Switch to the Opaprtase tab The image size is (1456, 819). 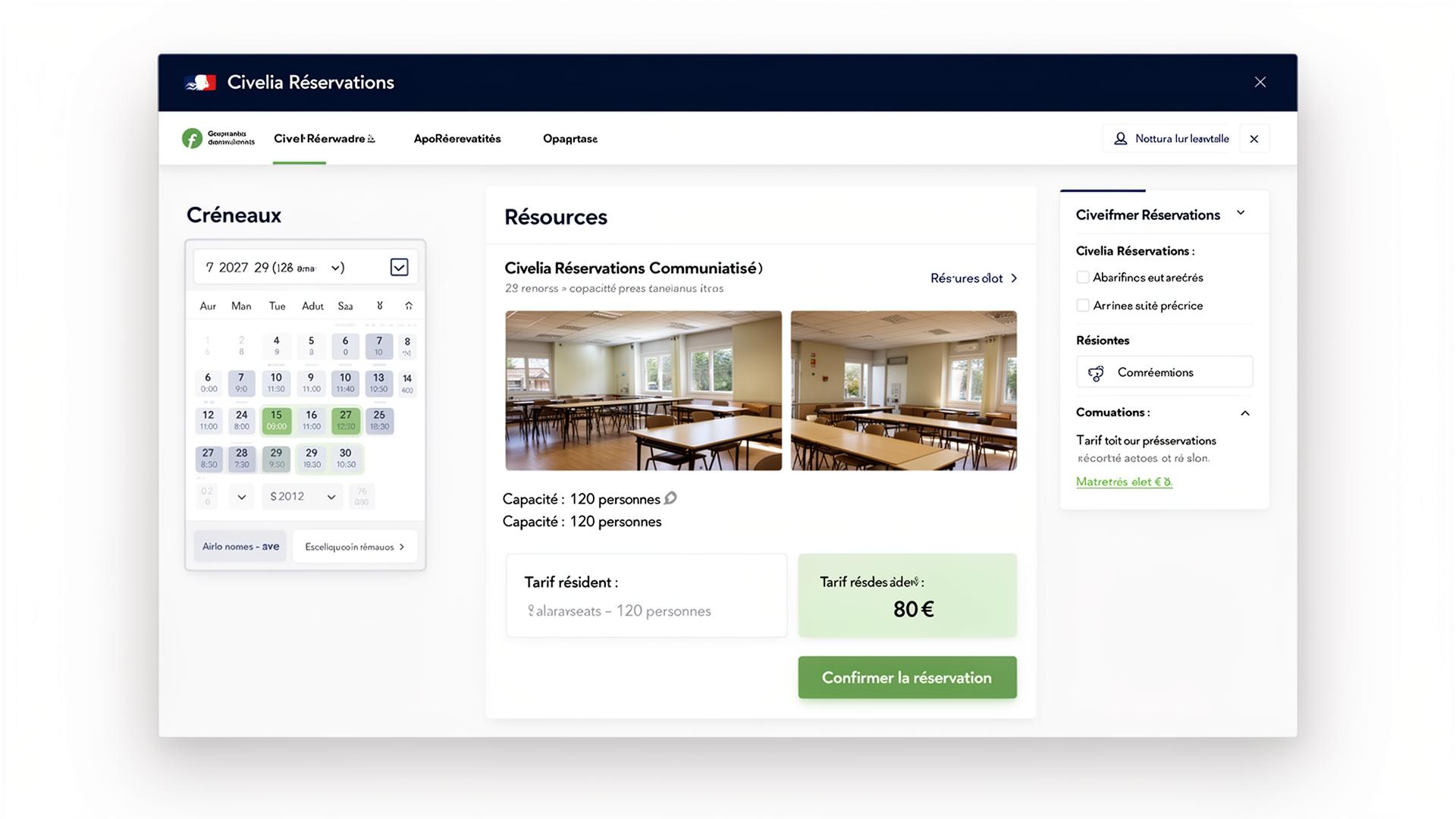coord(570,139)
